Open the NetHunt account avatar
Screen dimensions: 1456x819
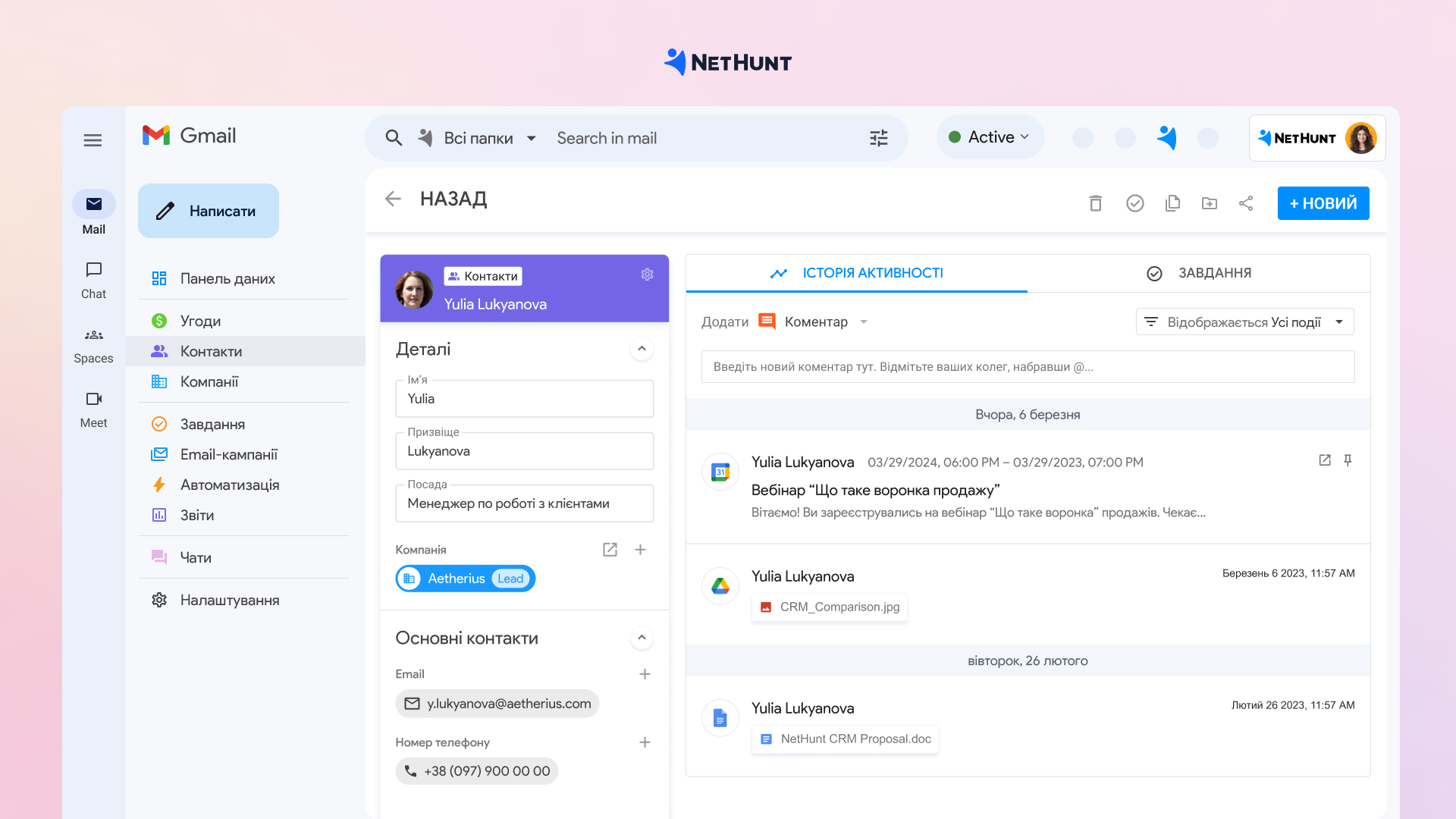pos(1361,138)
